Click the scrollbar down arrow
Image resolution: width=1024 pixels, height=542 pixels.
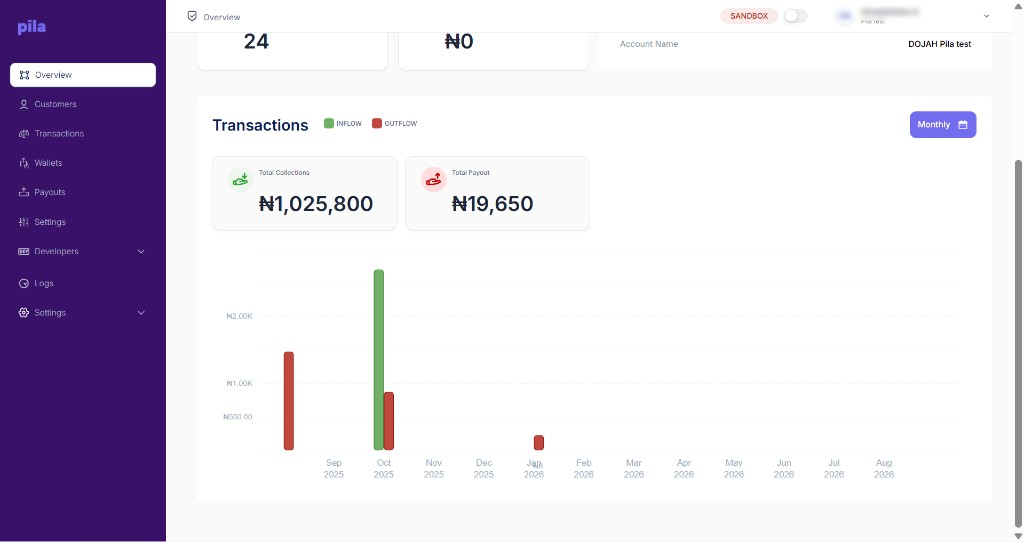click(1017, 536)
